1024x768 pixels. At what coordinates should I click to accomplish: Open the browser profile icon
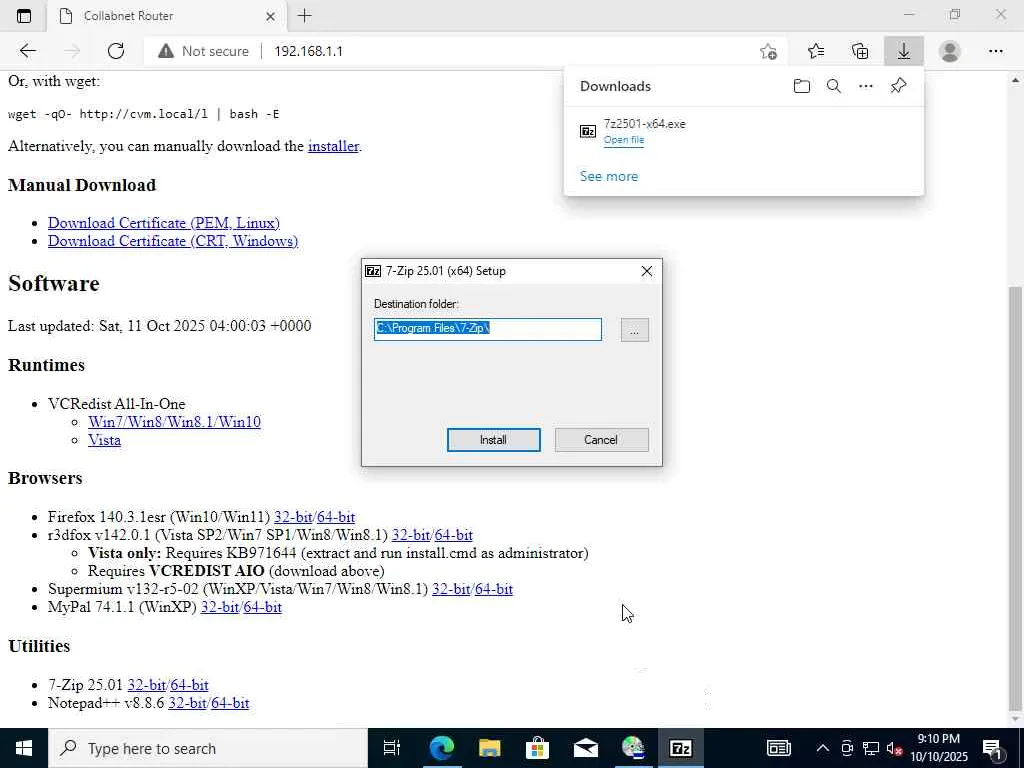point(950,51)
